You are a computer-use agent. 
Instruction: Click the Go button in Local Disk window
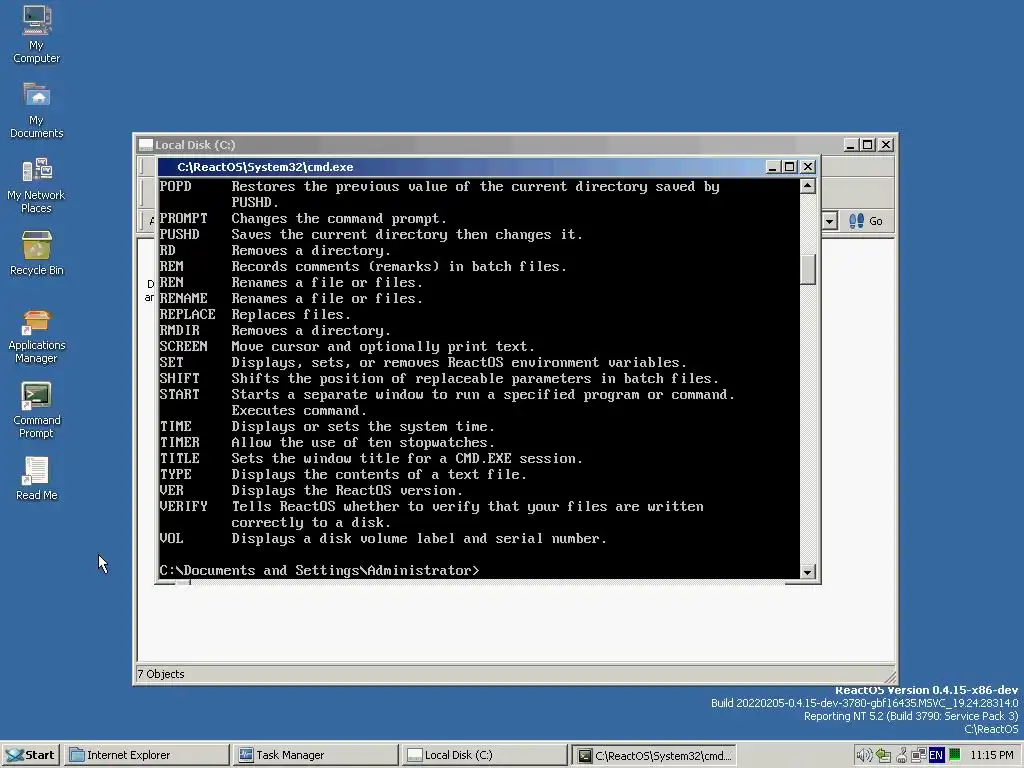coord(866,221)
